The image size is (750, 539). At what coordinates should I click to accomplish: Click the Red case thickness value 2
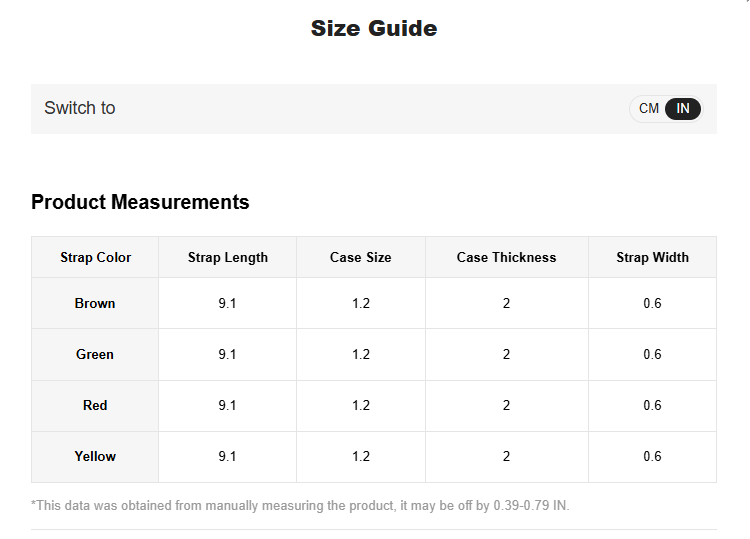(x=506, y=405)
